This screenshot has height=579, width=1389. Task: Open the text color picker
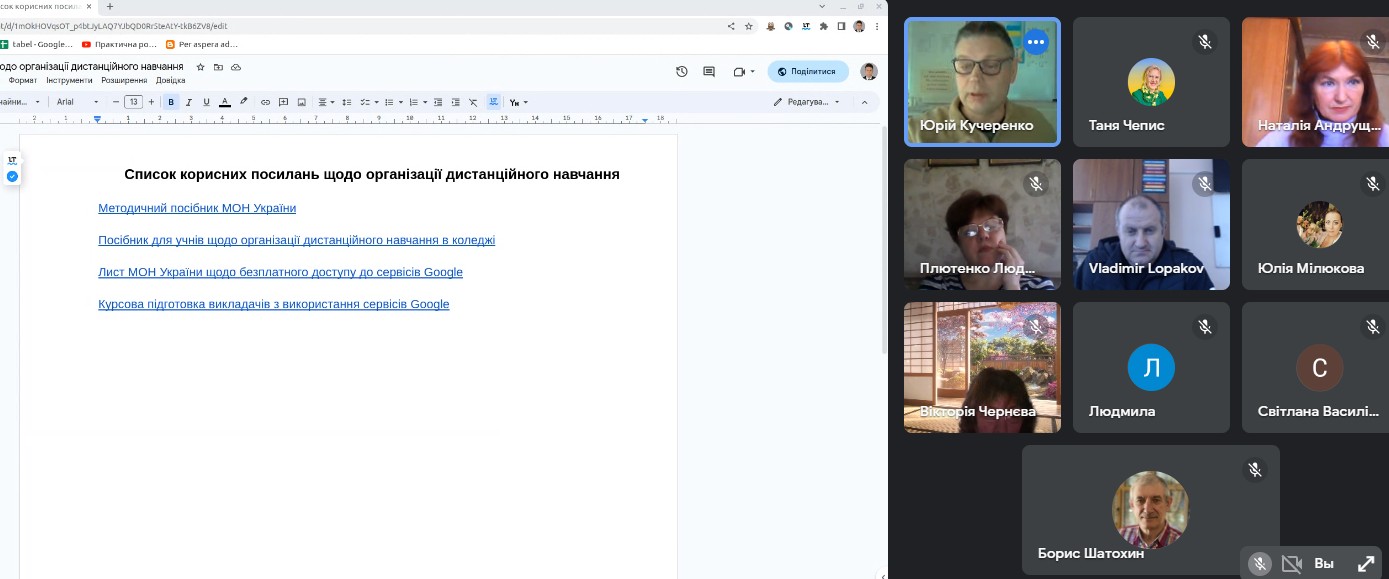(225, 102)
